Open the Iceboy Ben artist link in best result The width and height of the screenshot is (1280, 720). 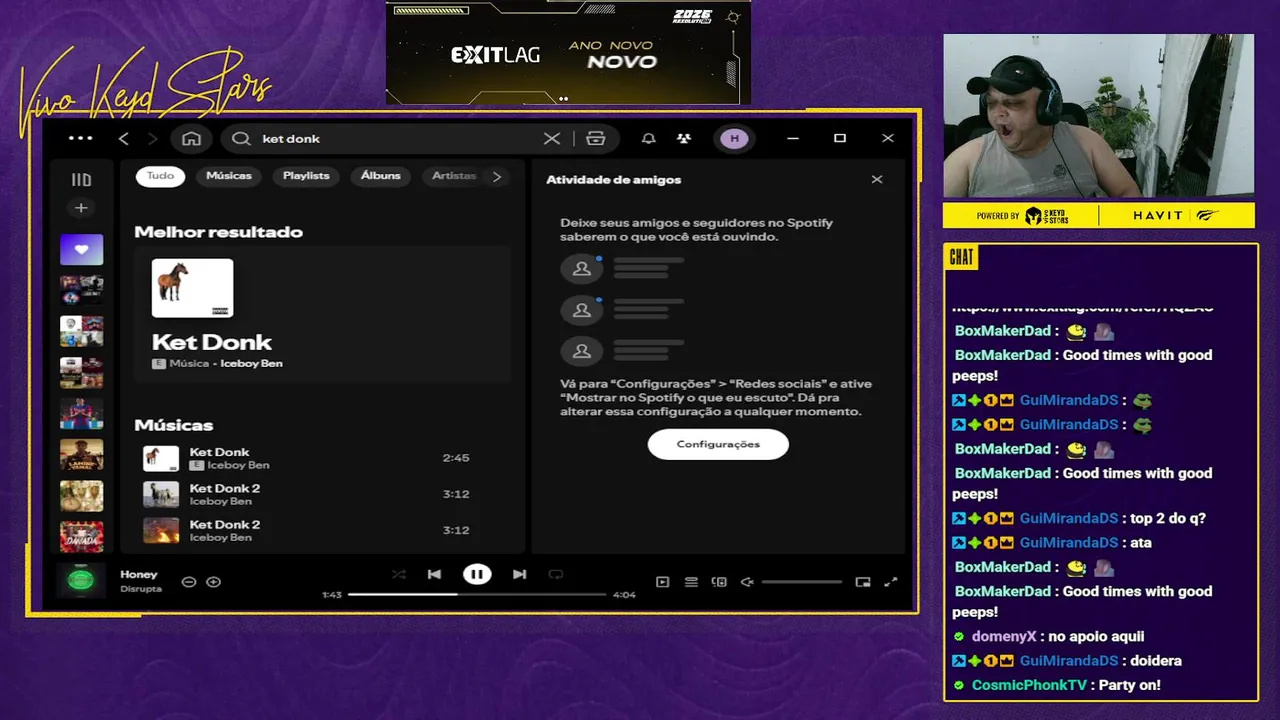pos(251,364)
